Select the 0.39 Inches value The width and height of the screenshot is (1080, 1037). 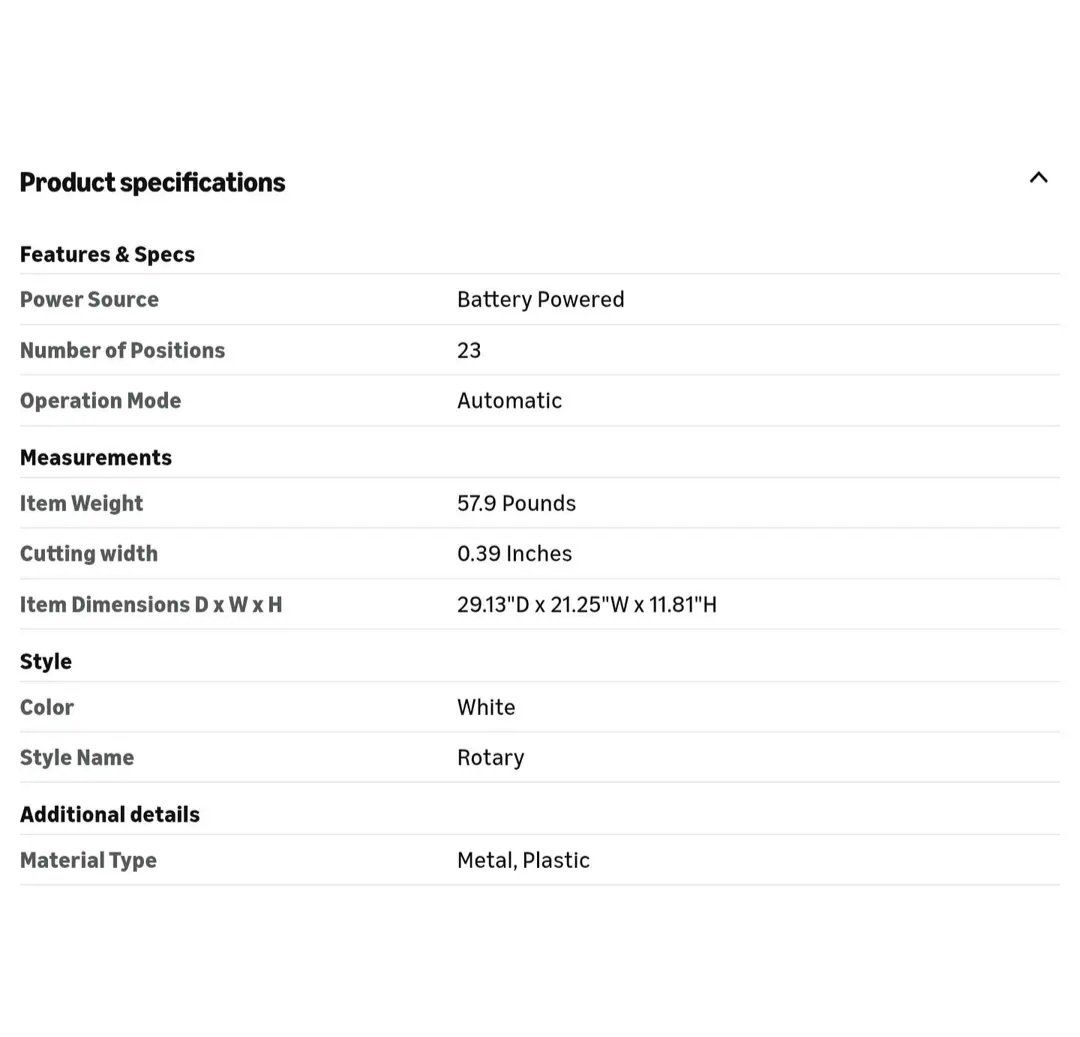coord(514,553)
